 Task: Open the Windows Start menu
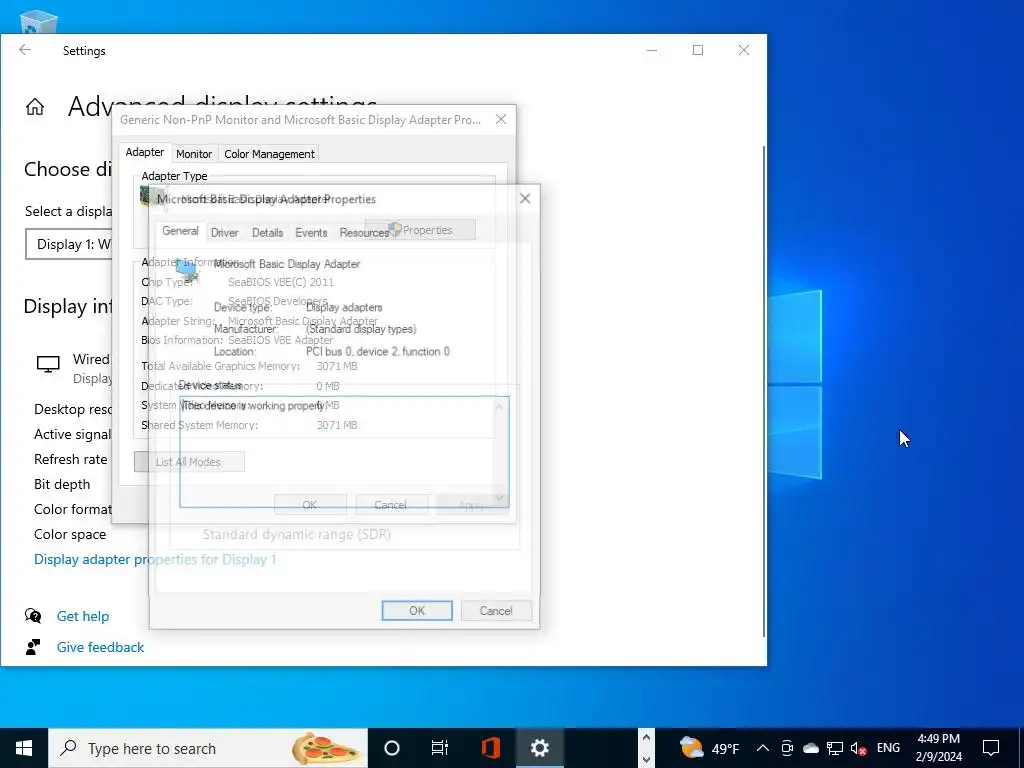[24, 748]
